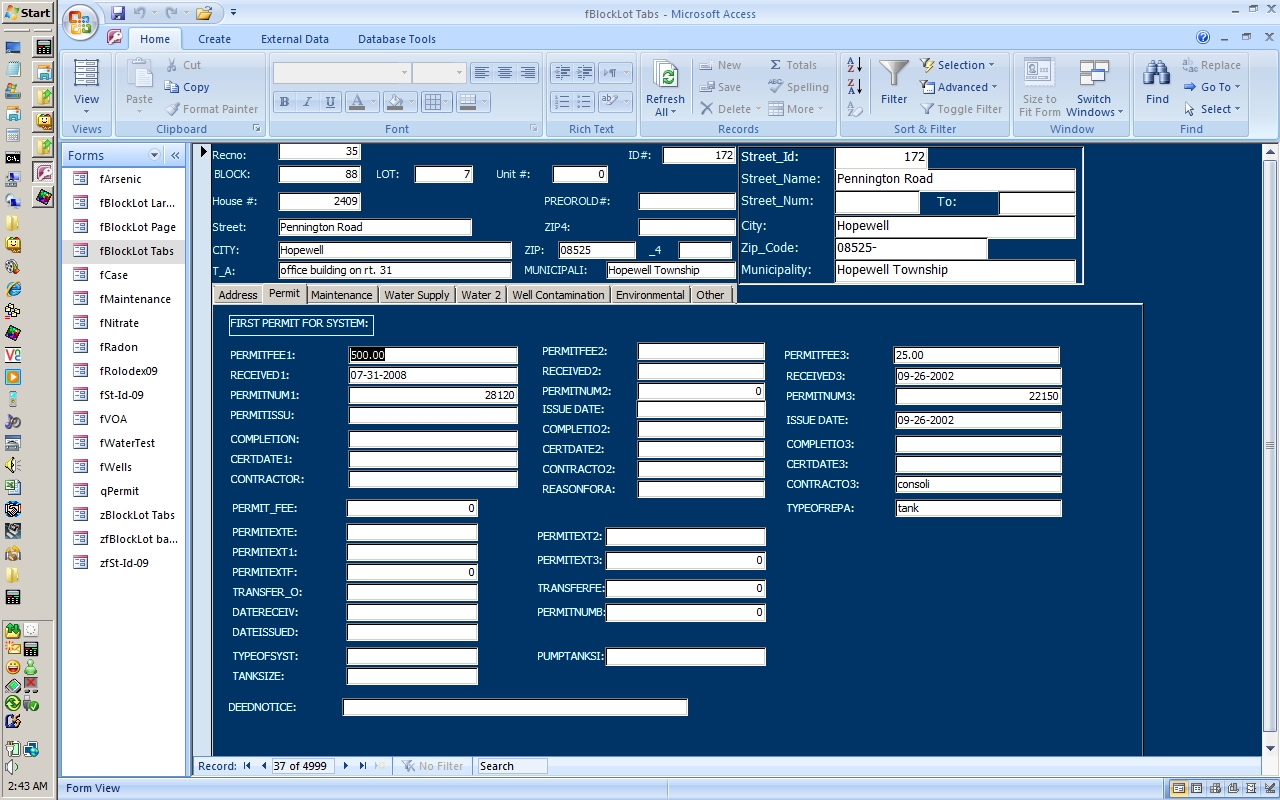The width and height of the screenshot is (1280, 800).
Task: Toggle Form View button in status bar
Action: click(x=1180, y=788)
